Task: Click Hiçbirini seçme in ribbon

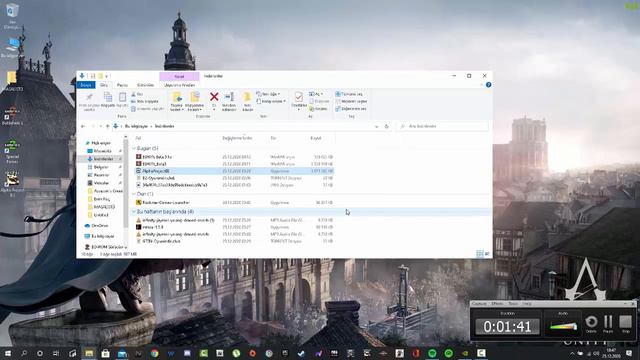Action: point(351,101)
